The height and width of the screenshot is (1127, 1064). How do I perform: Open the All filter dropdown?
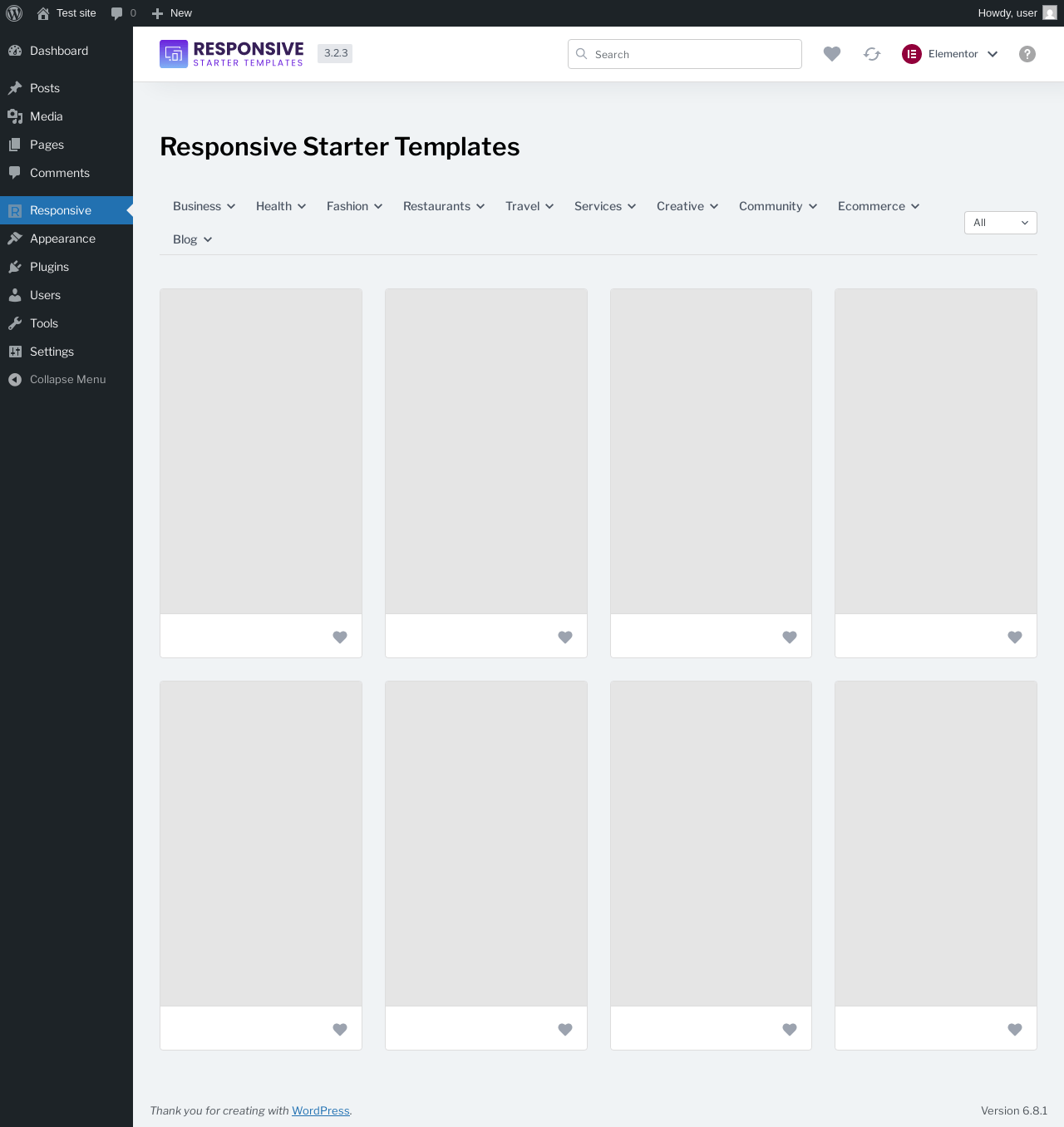(1000, 223)
